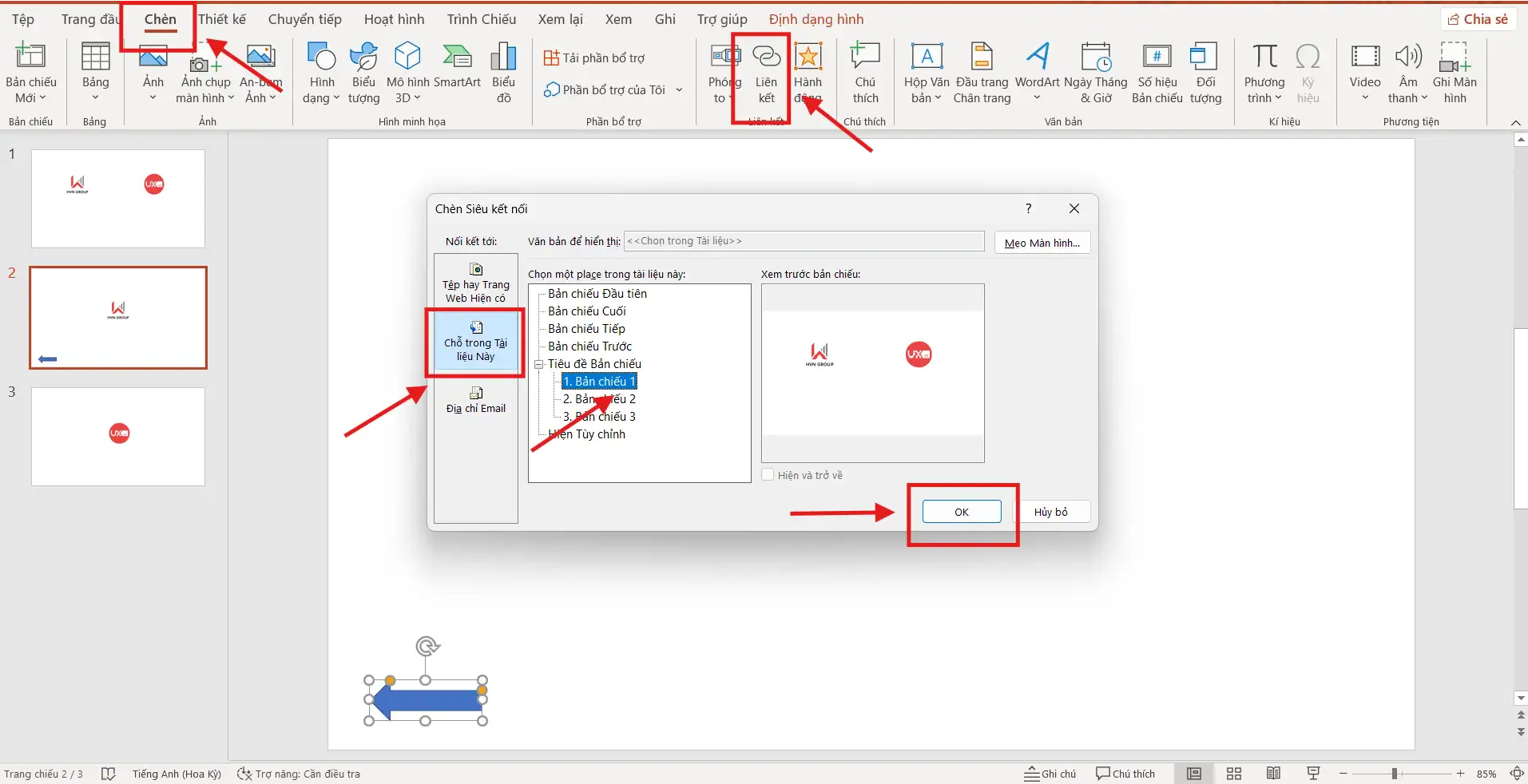The width and height of the screenshot is (1528, 784).
Task: Select slide 3 thumbnail in sidebar
Action: tap(117, 436)
